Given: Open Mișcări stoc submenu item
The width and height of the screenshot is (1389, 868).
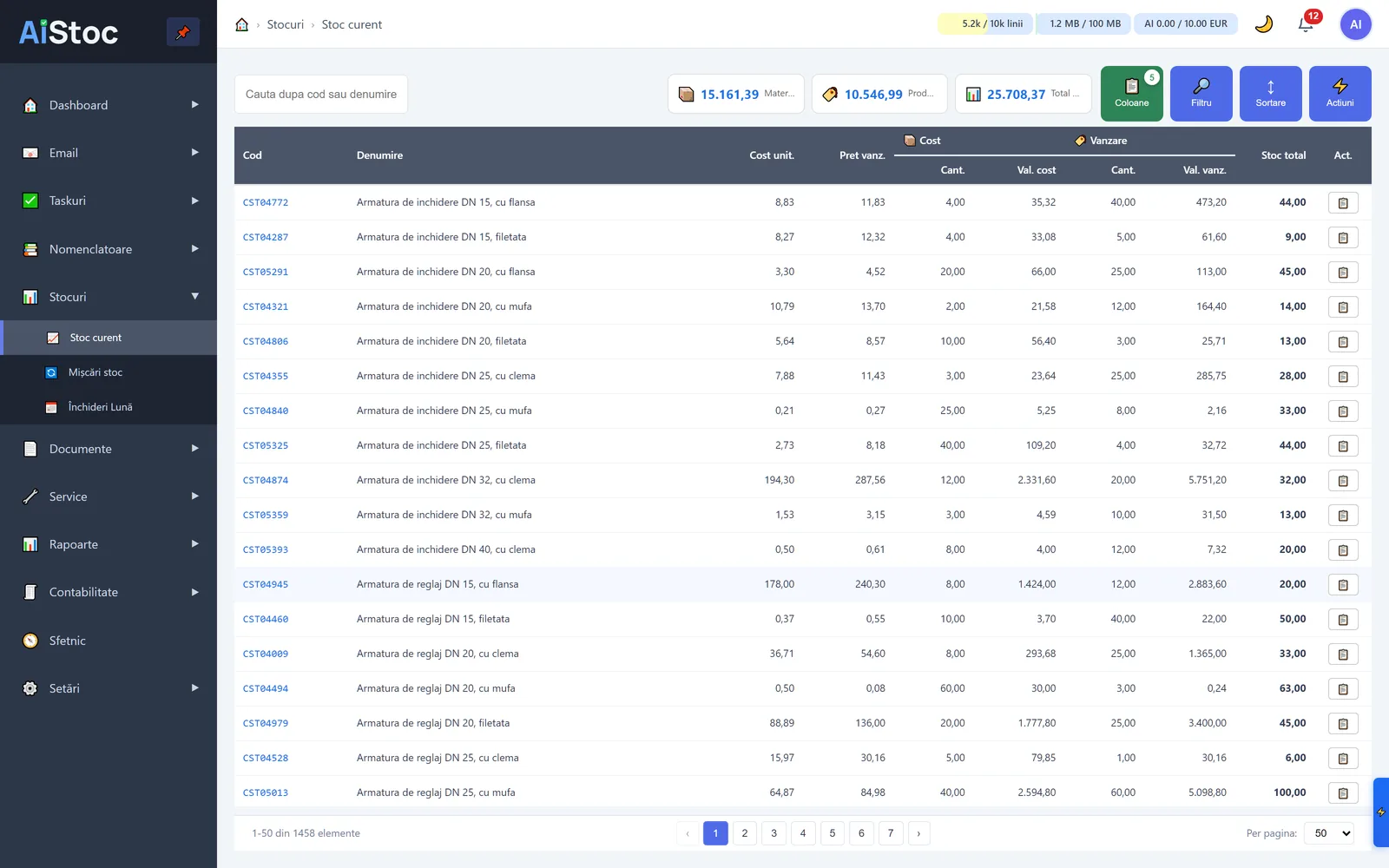Looking at the screenshot, I should pyautogui.click(x=109, y=372).
